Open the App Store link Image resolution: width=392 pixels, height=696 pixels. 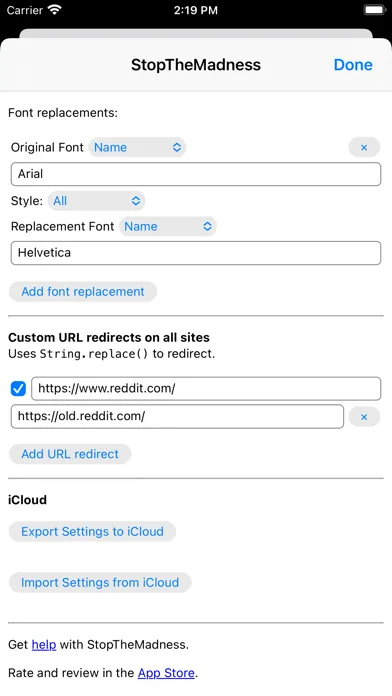coord(166,673)
